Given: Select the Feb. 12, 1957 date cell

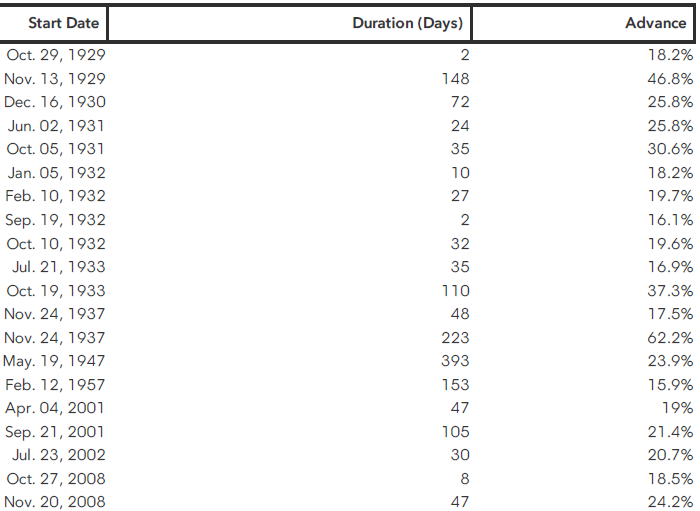Looking at the screenshot, I should point(55,385).
